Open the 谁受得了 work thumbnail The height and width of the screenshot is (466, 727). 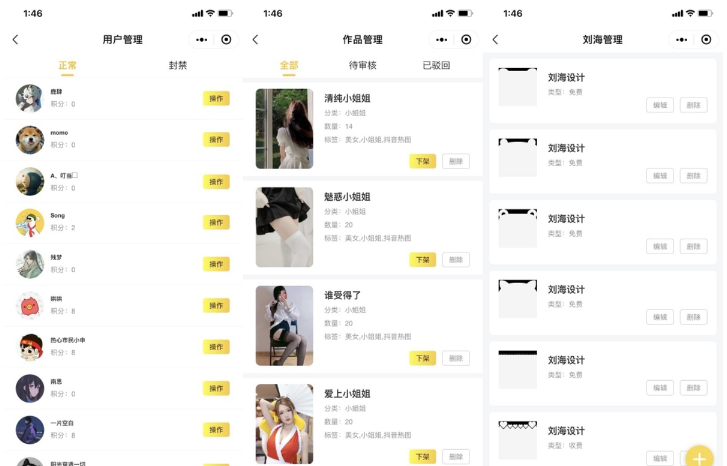(284, 326)
